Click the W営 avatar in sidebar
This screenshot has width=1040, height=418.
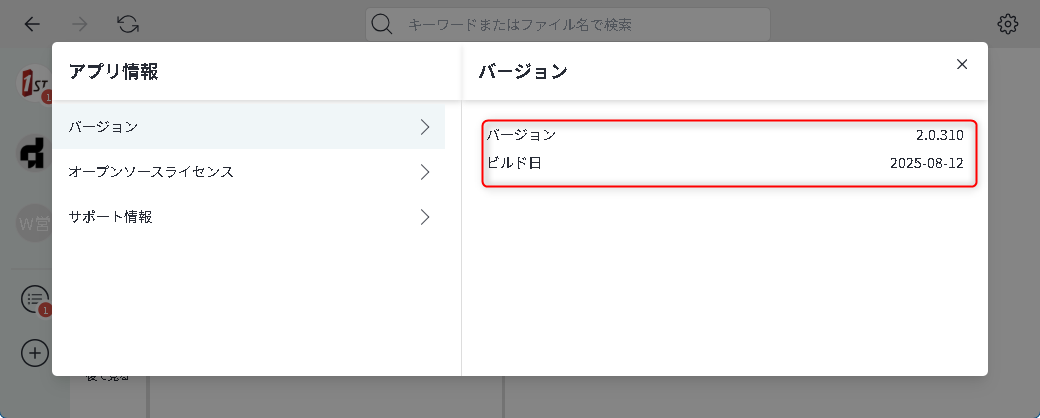(x=35, y=223)
